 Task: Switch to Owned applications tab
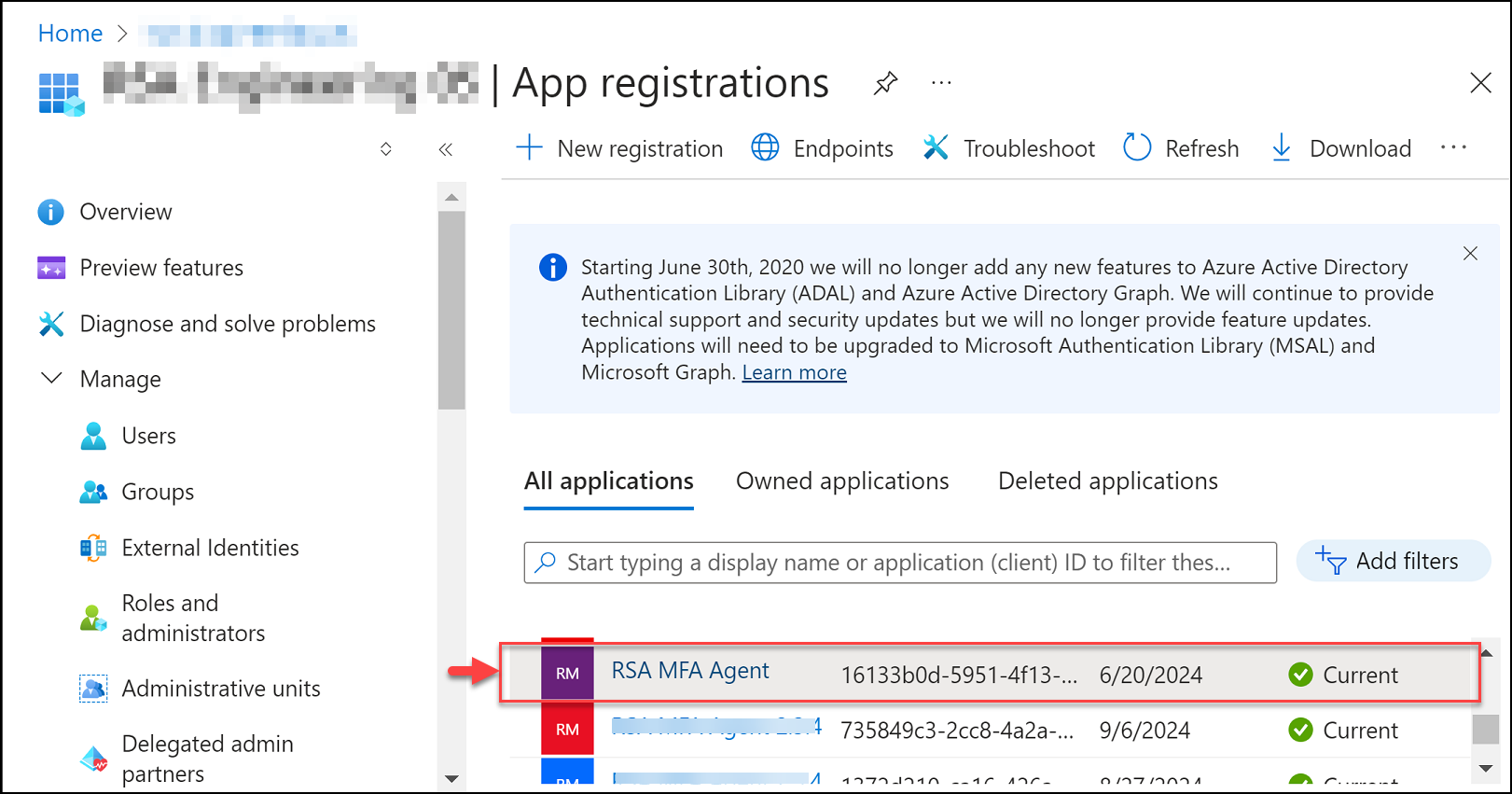point(841,481)
